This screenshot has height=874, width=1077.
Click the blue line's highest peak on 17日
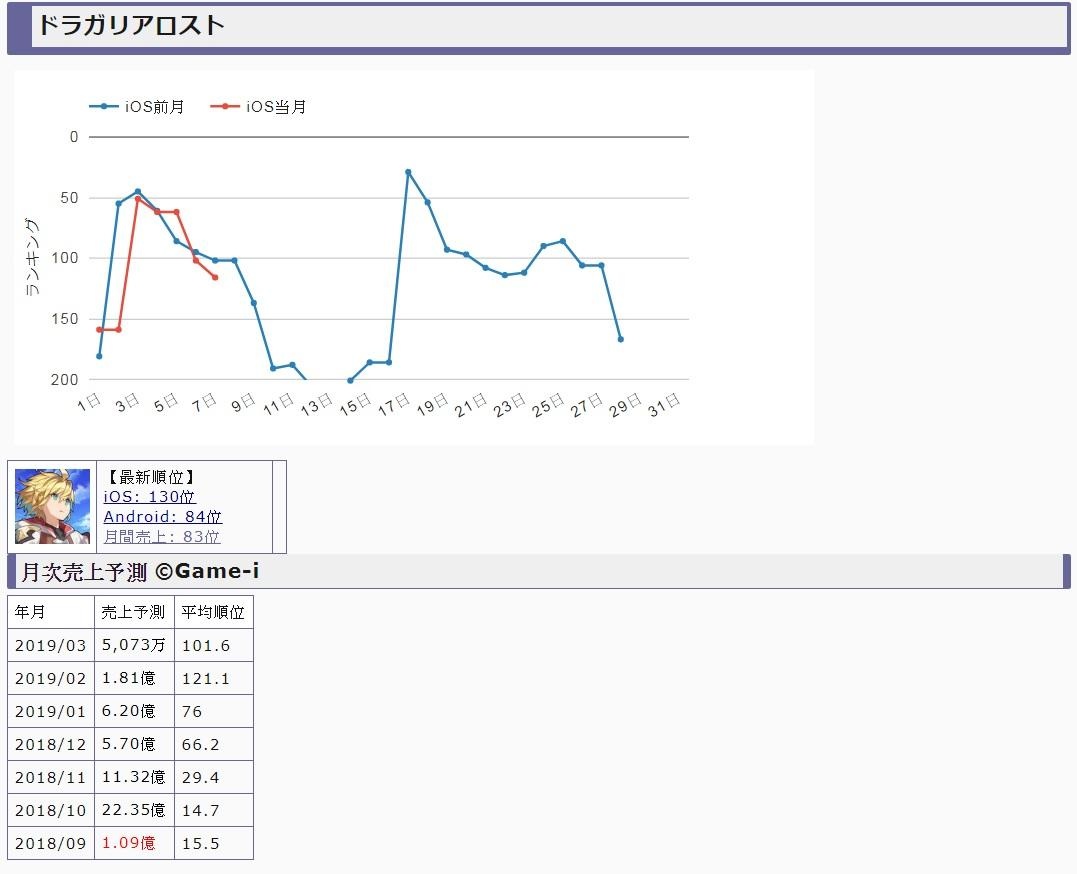tap(408, 172)
